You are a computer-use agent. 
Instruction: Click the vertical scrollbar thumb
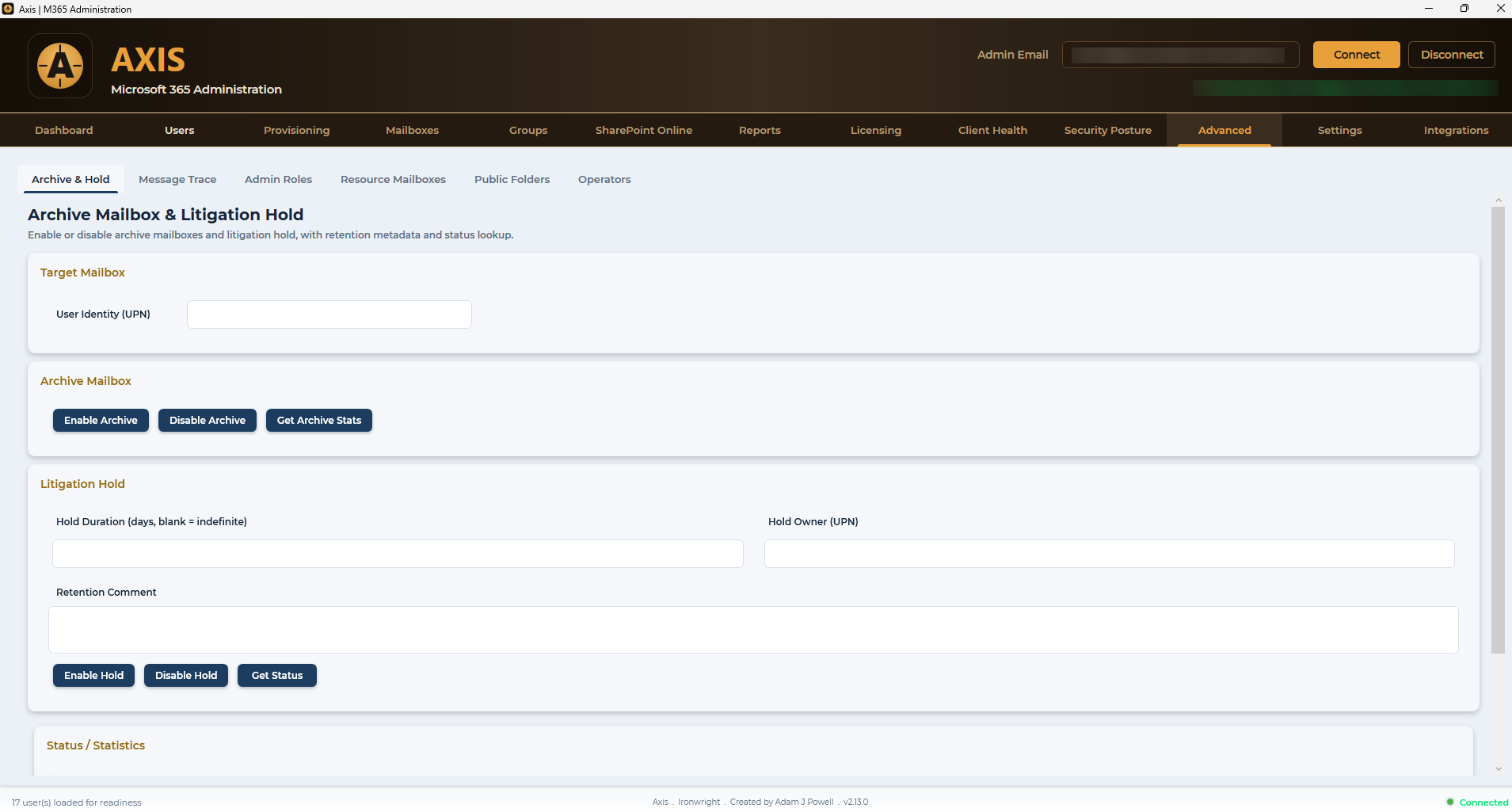tap(1498, 430)
